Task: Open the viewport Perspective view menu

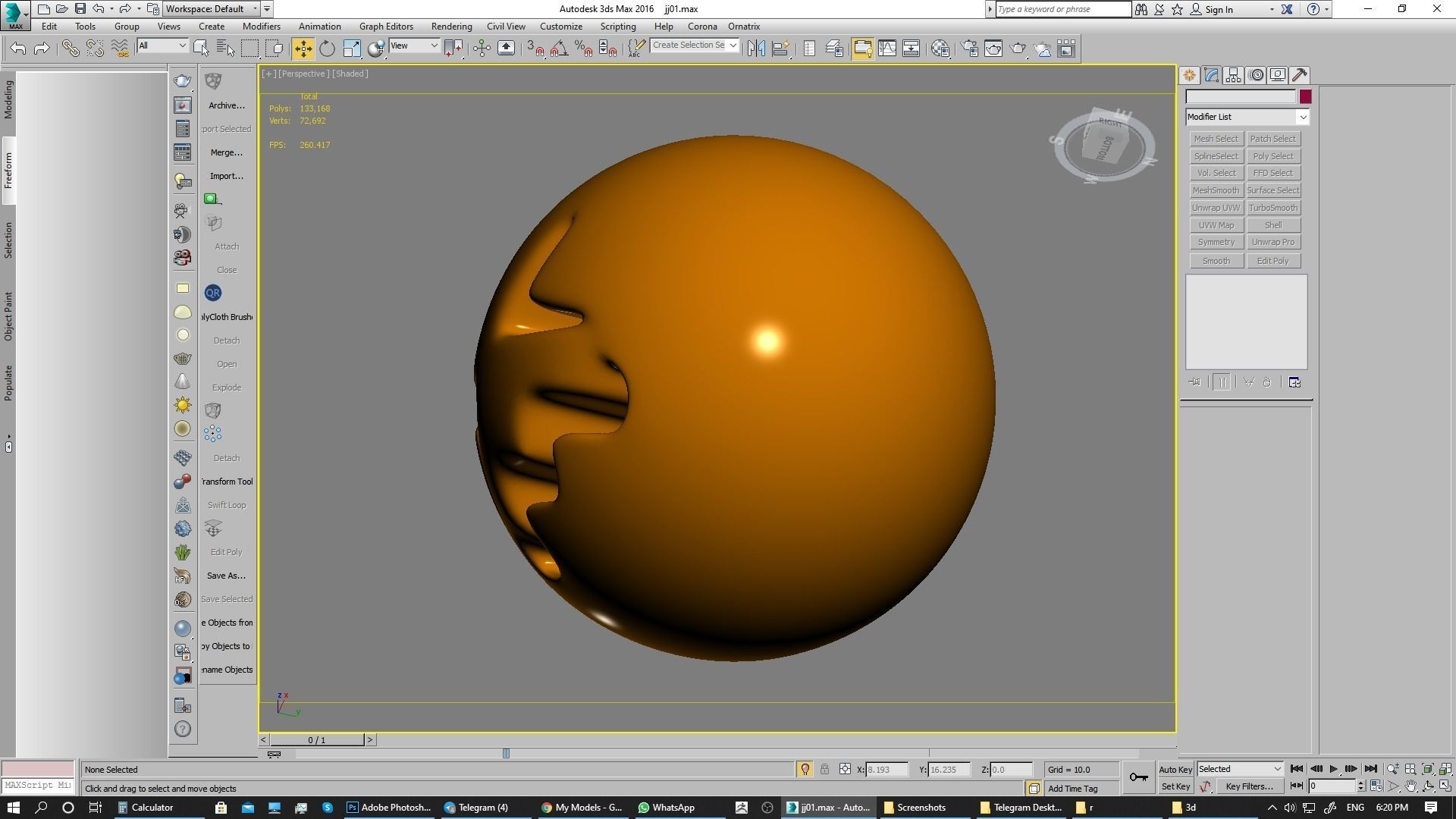Action: [303, 74]
